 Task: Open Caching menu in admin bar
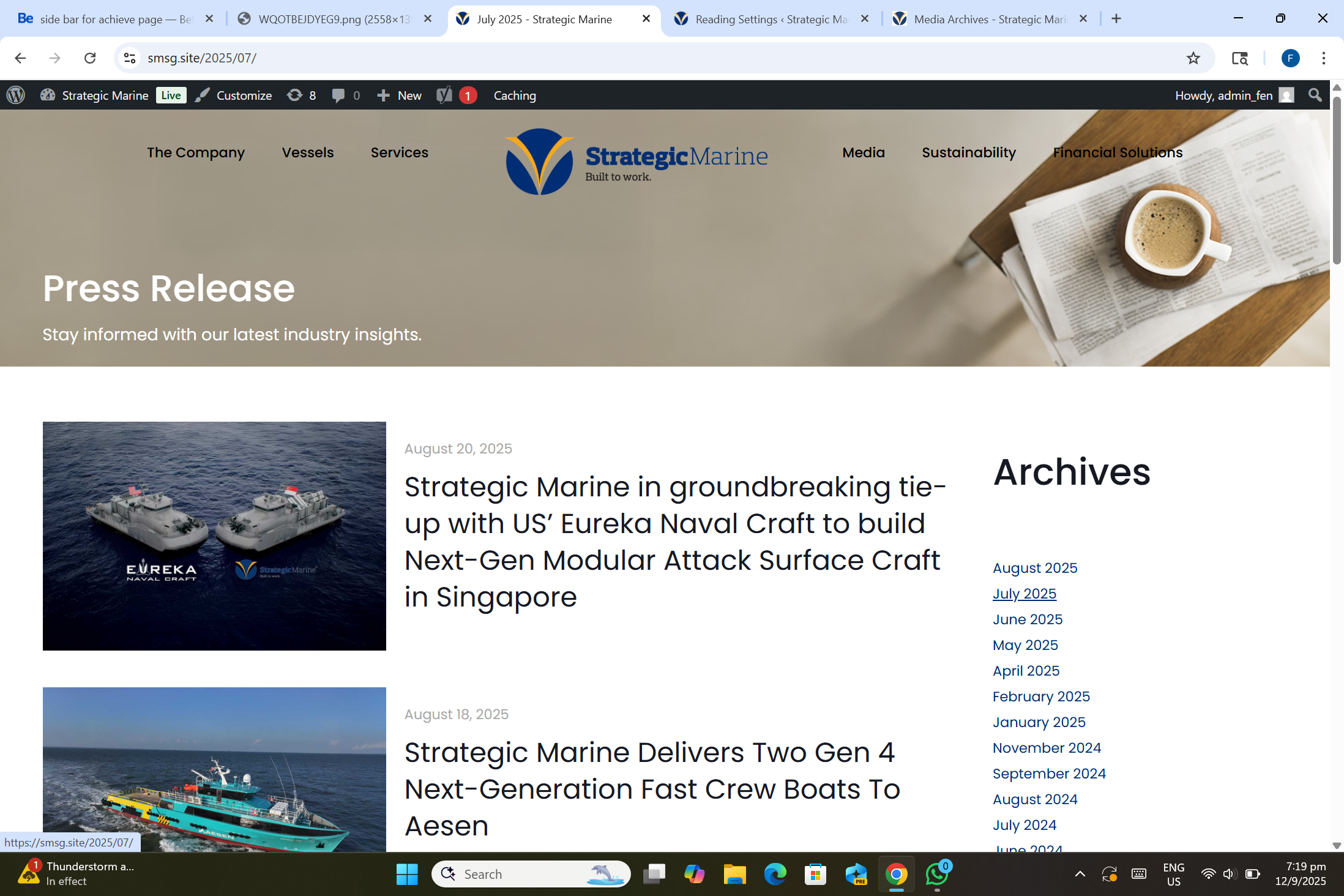point(515,95)
